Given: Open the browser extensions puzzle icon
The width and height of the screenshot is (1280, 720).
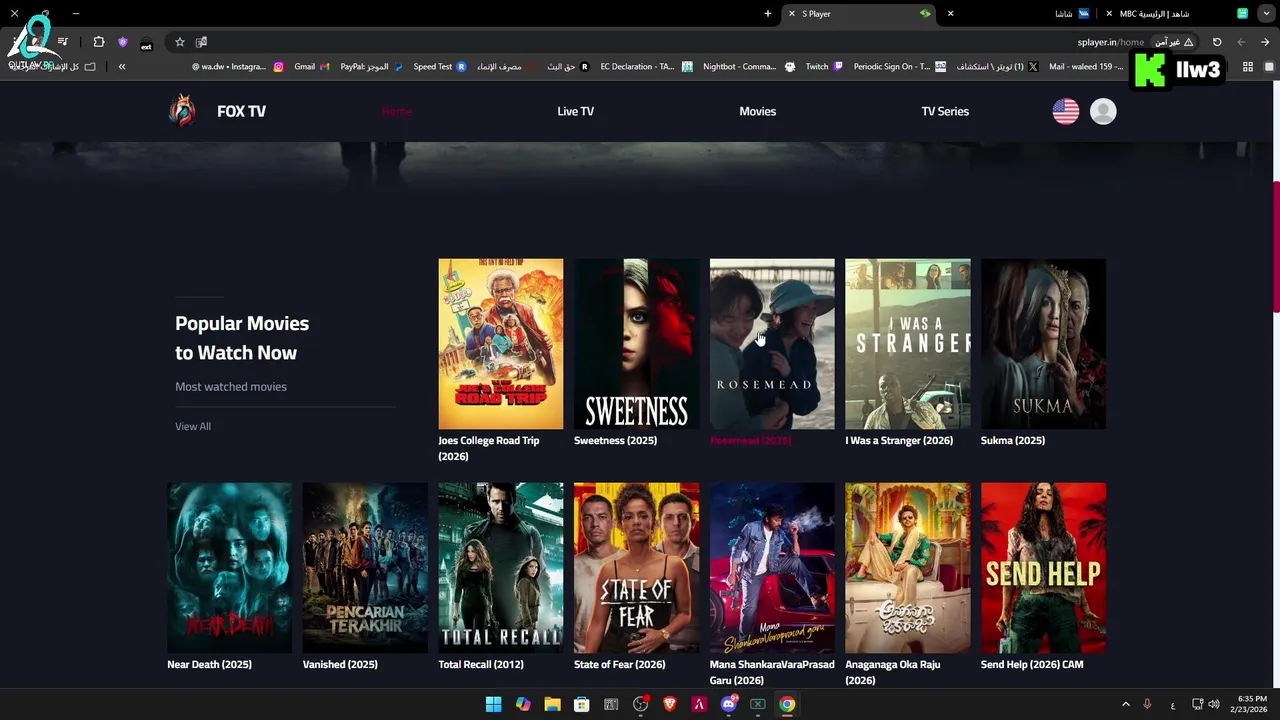Looking at the screenshot, I should tap(99, 42).
